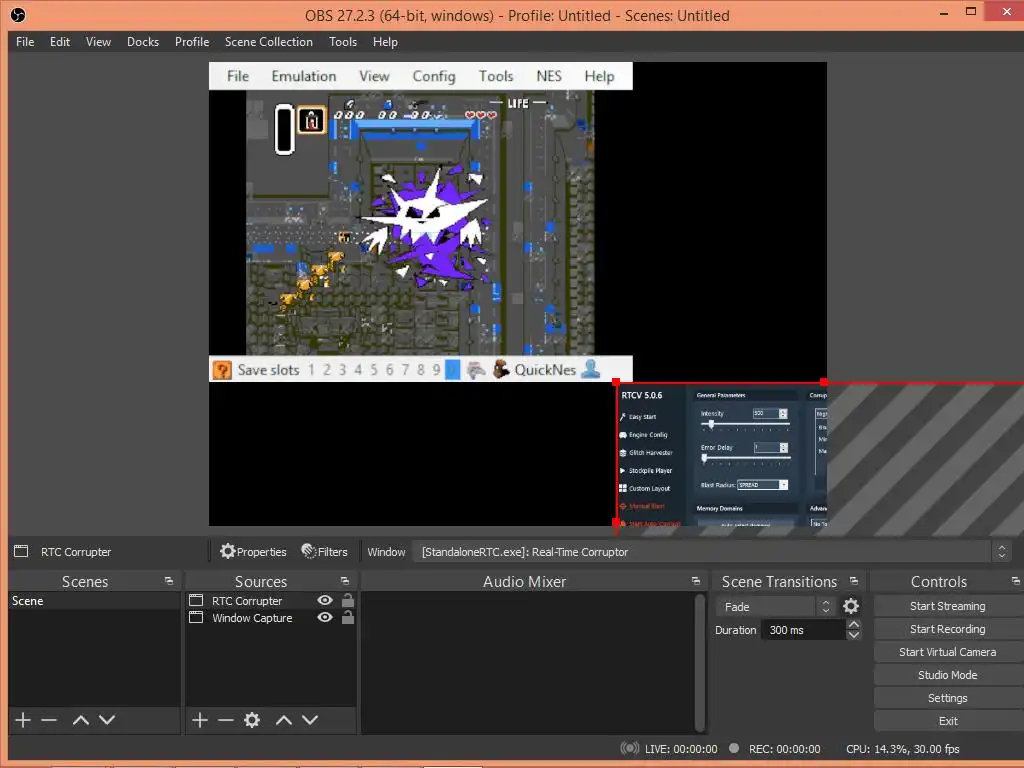
Task: Hide the RTC Corrupter source via its eye icon
Action: [325, 600]
